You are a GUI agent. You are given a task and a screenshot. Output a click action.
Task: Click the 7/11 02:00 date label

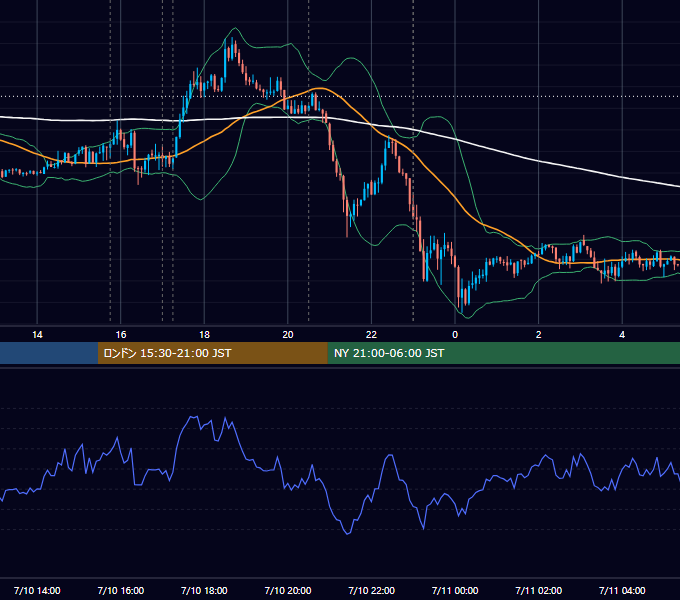539,590
